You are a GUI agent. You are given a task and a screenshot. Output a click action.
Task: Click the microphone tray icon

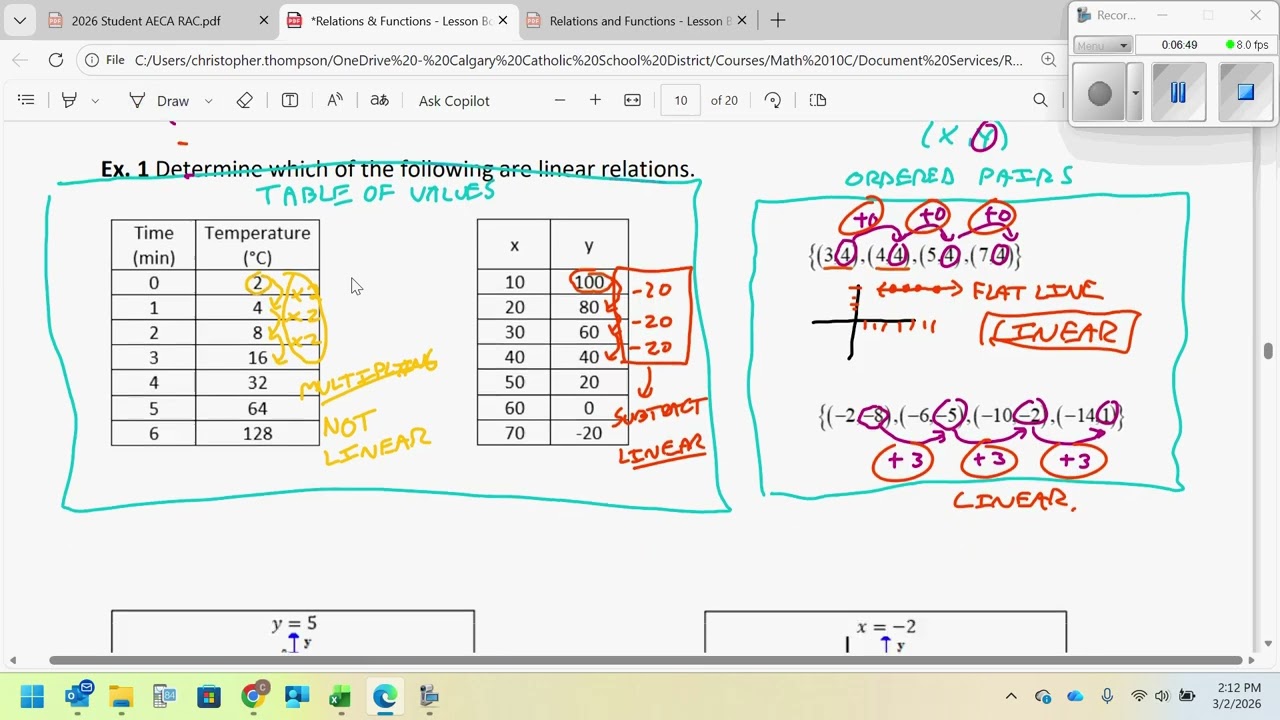[1107, 696]
